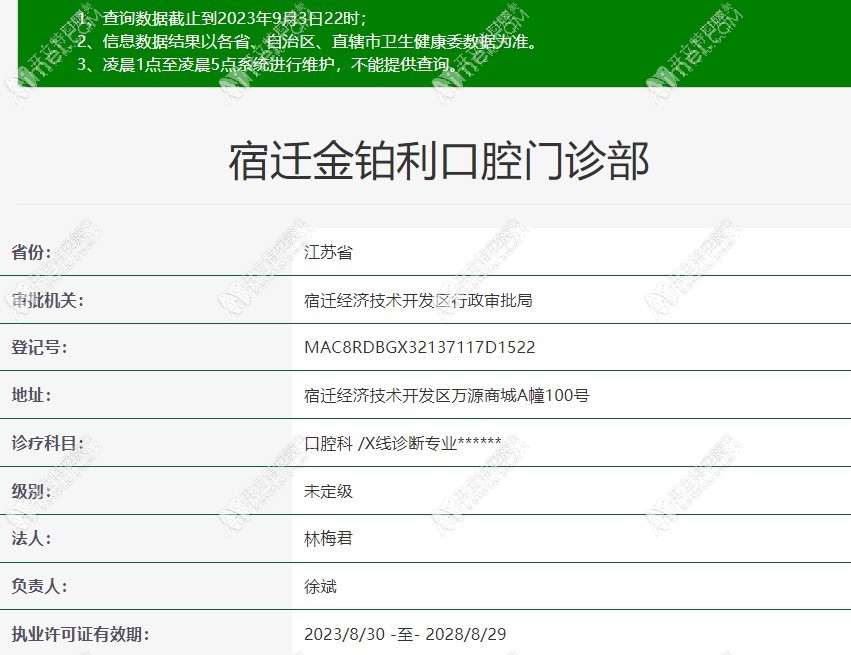Select the 级别 label
Viewport: 851px width, 655px height.
pos(31,491)
